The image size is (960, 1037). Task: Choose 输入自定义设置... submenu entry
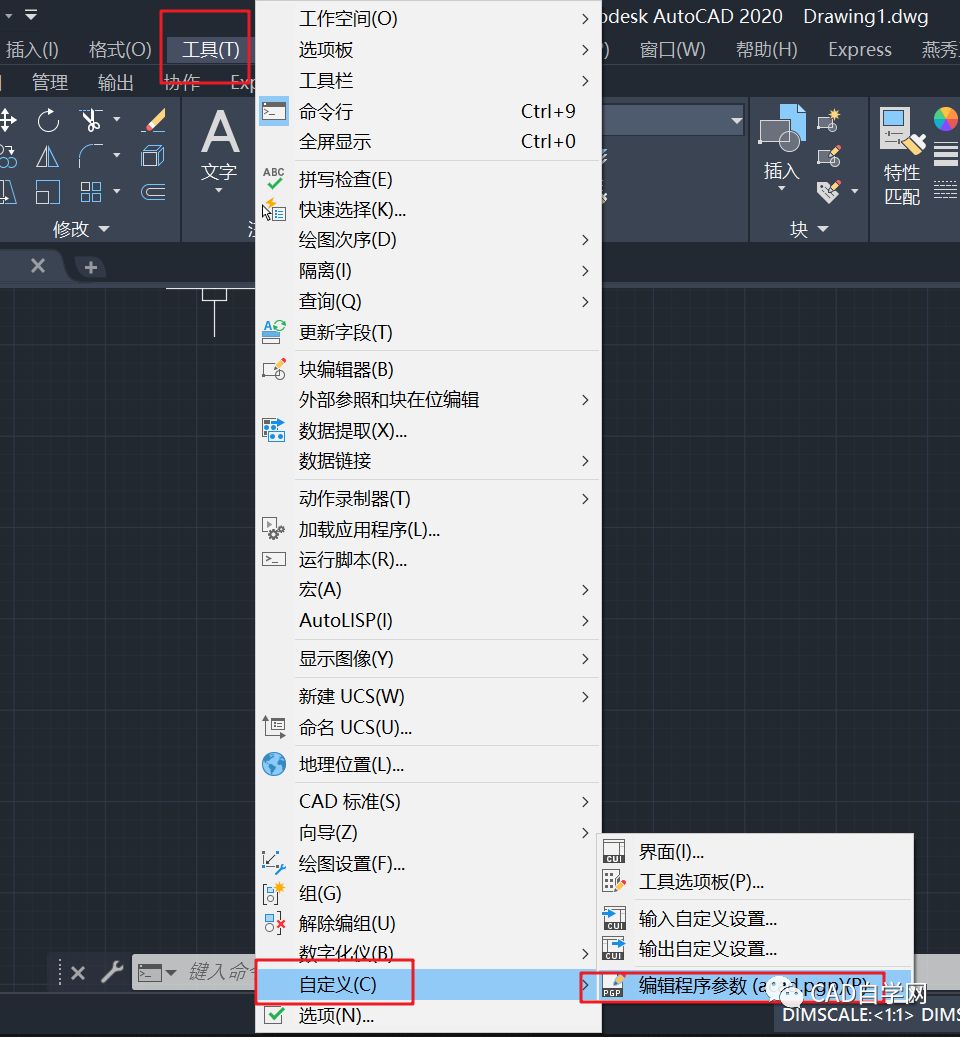click(x=756, y=919)
